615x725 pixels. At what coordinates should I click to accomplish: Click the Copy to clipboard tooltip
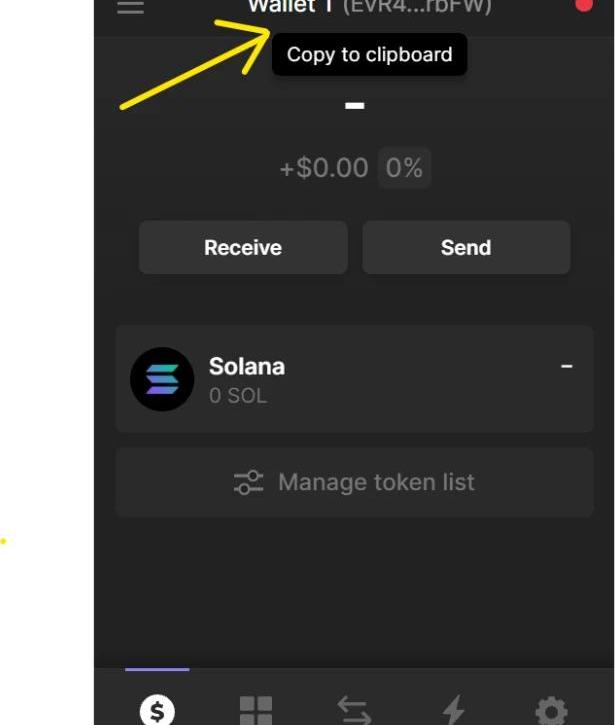click(369, 55)
